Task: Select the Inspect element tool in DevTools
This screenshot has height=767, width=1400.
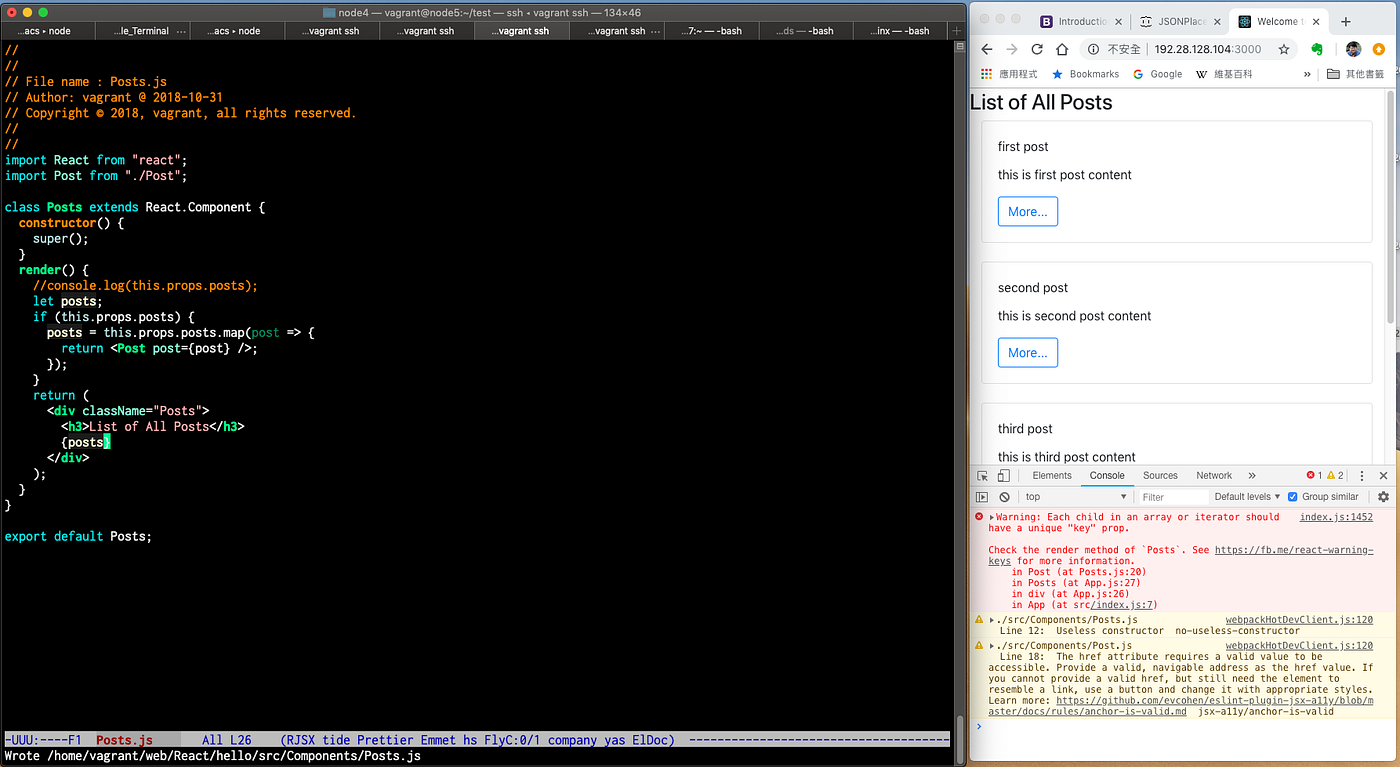Action: pos(984,476)
